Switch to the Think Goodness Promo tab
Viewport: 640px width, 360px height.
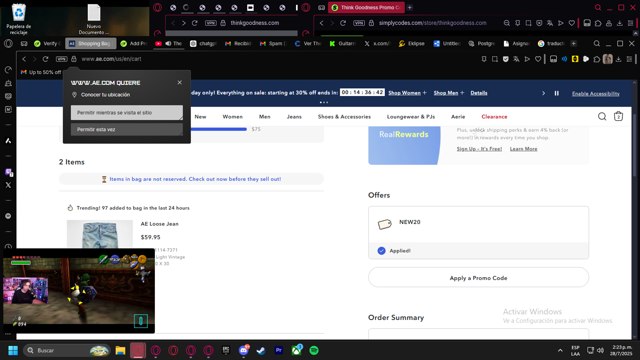(367, 7)
